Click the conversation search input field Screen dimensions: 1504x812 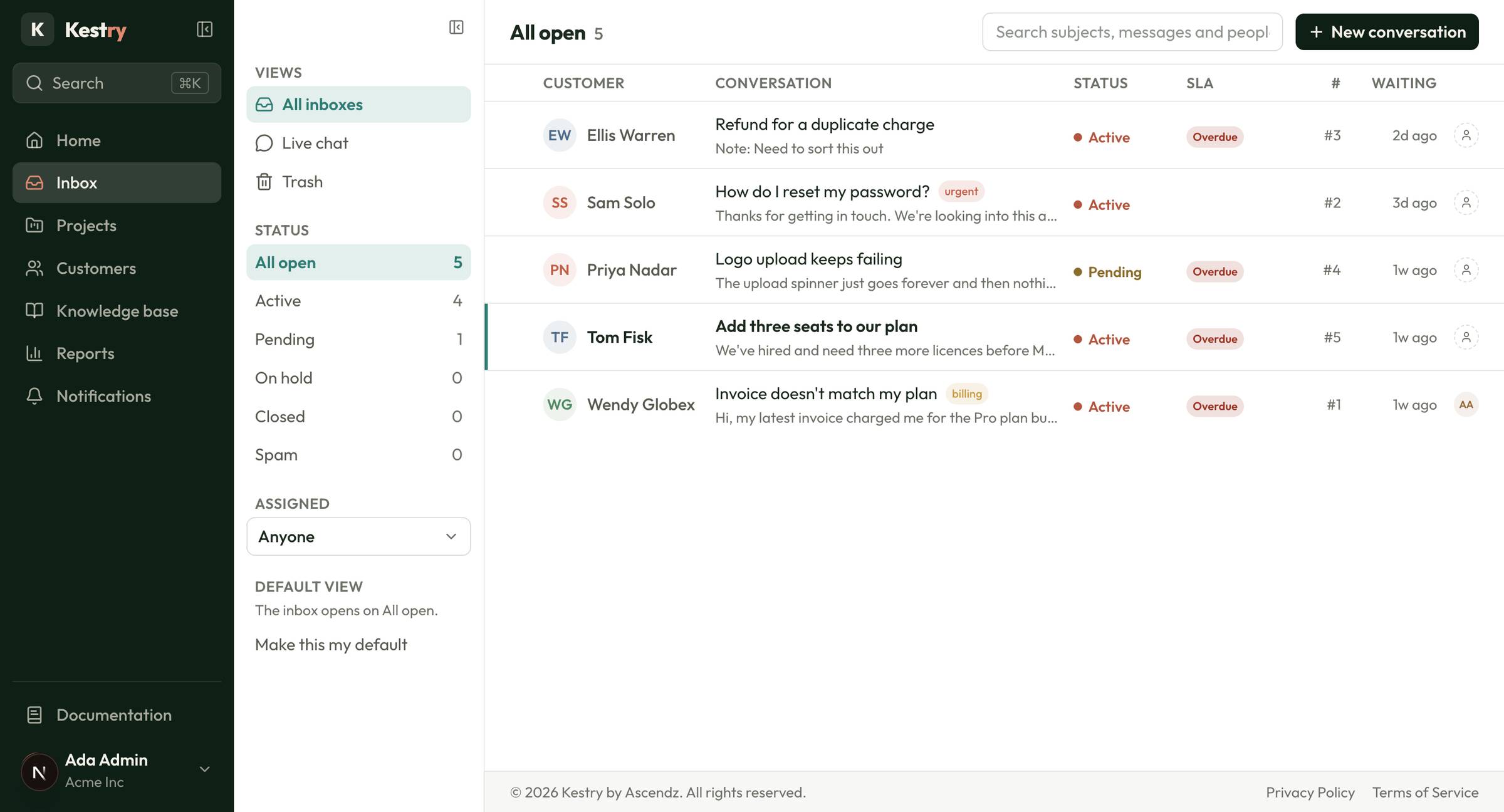click(x=1132, y=32)
